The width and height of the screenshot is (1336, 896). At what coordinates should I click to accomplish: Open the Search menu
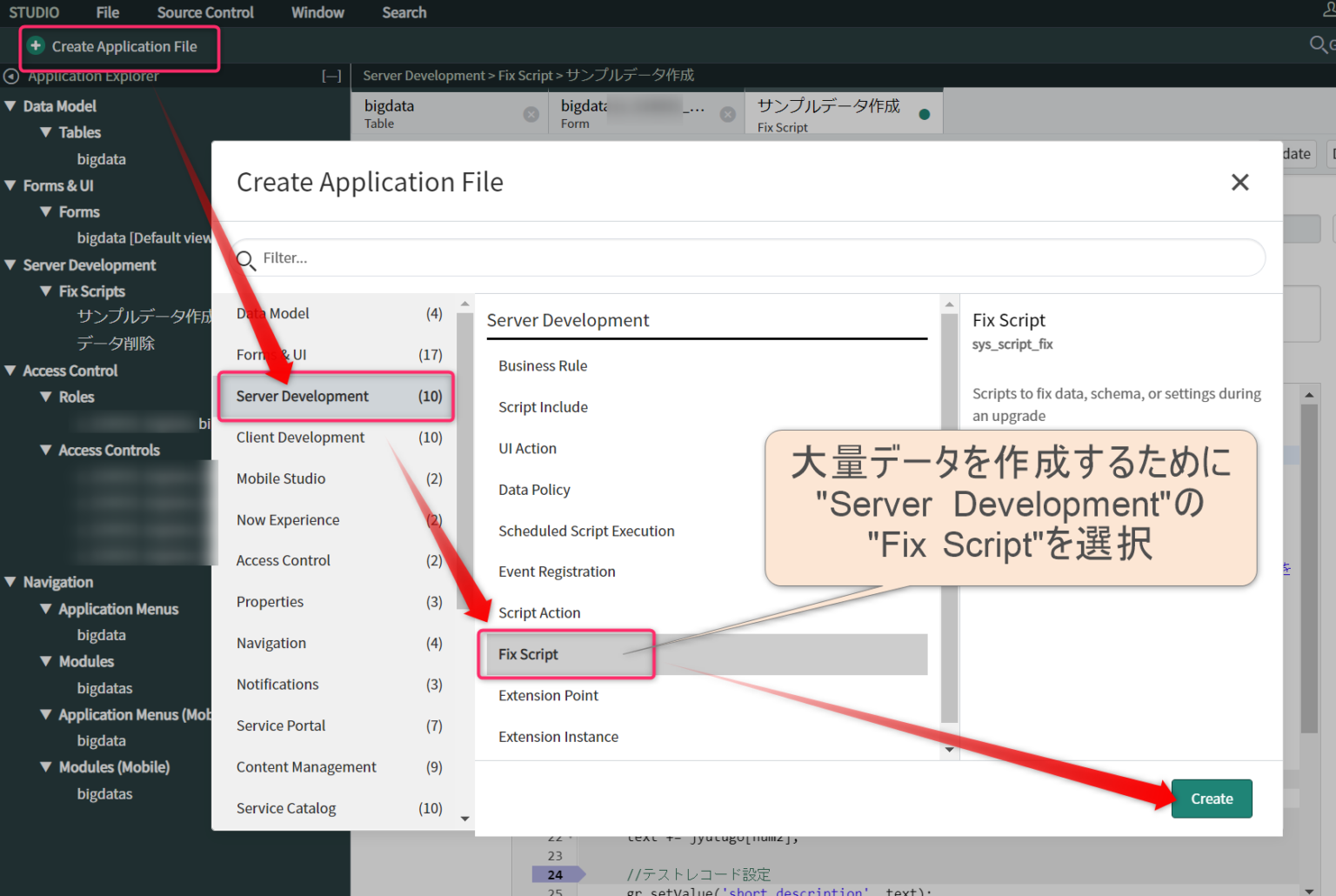pos(404,12)
